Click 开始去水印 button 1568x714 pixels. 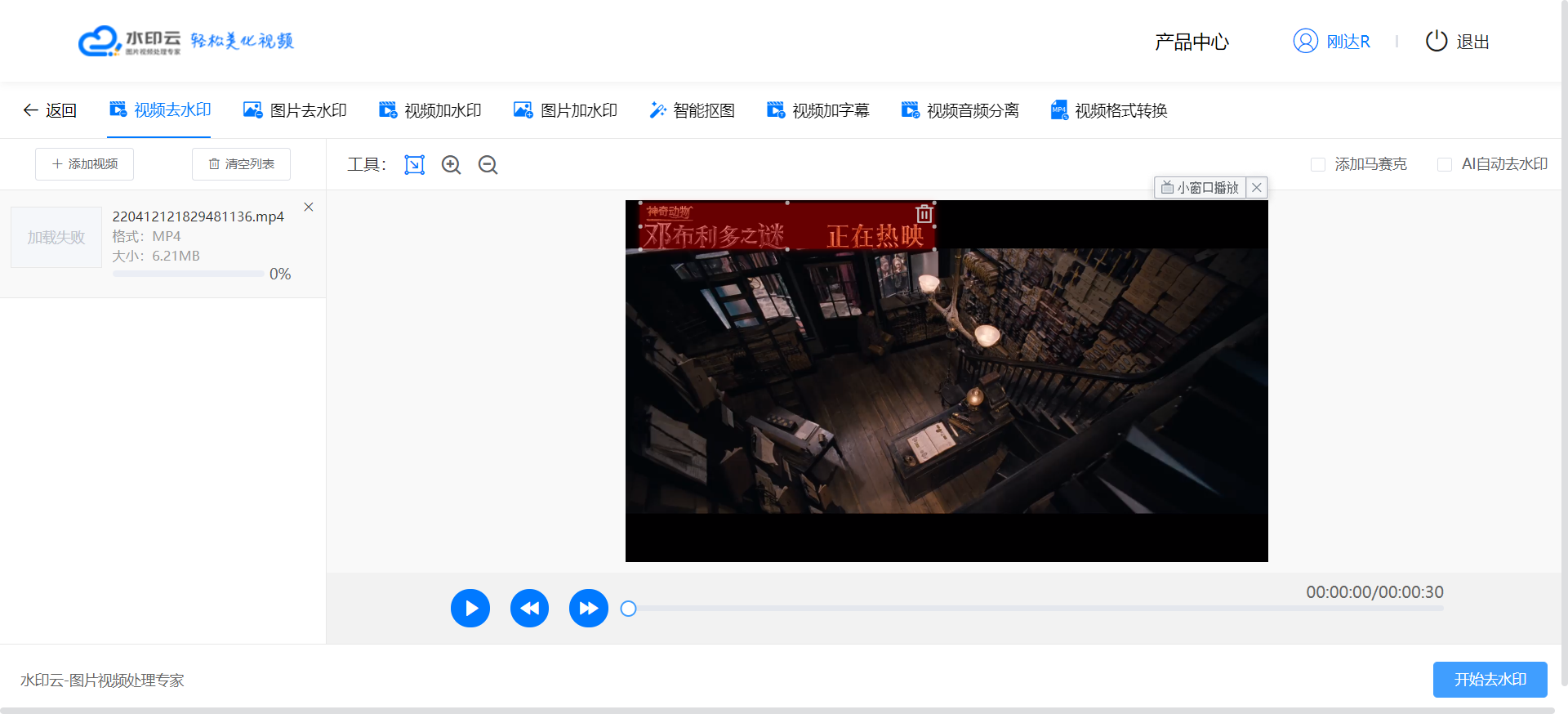pyautogui.click(x=1490, y=680)
